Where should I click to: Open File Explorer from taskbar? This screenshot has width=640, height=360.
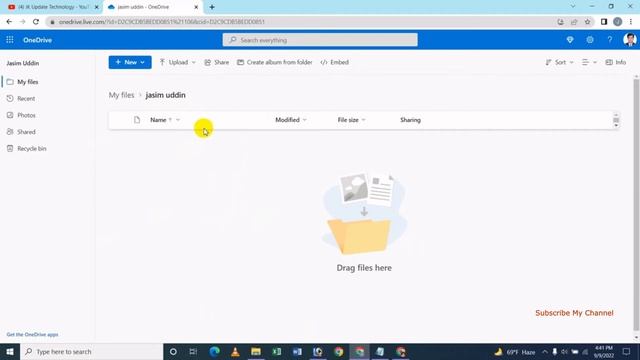pos(256,351)
